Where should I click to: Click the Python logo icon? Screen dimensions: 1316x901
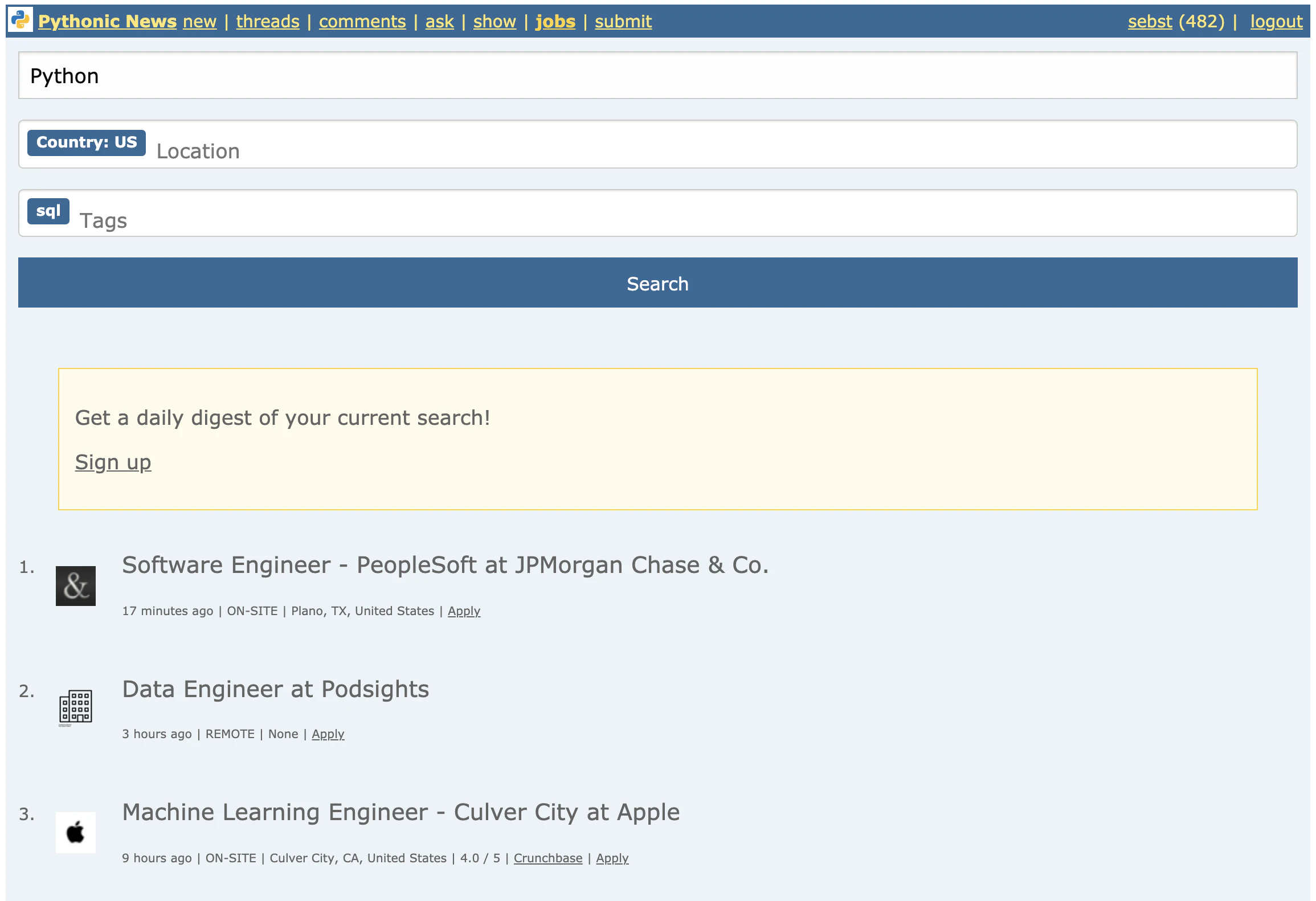(21, 21)
